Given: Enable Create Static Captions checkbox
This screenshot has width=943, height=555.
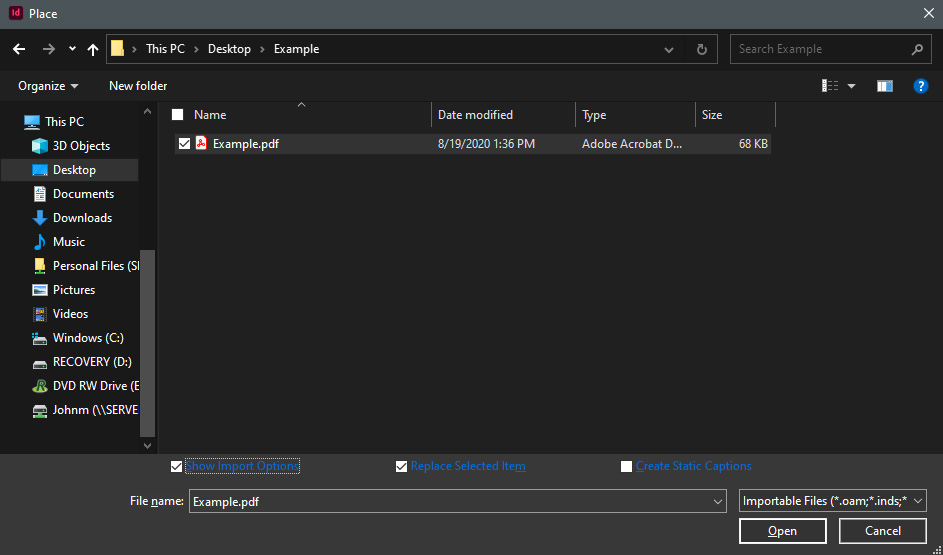Looking at the screenshot, I should coord(626,467).
